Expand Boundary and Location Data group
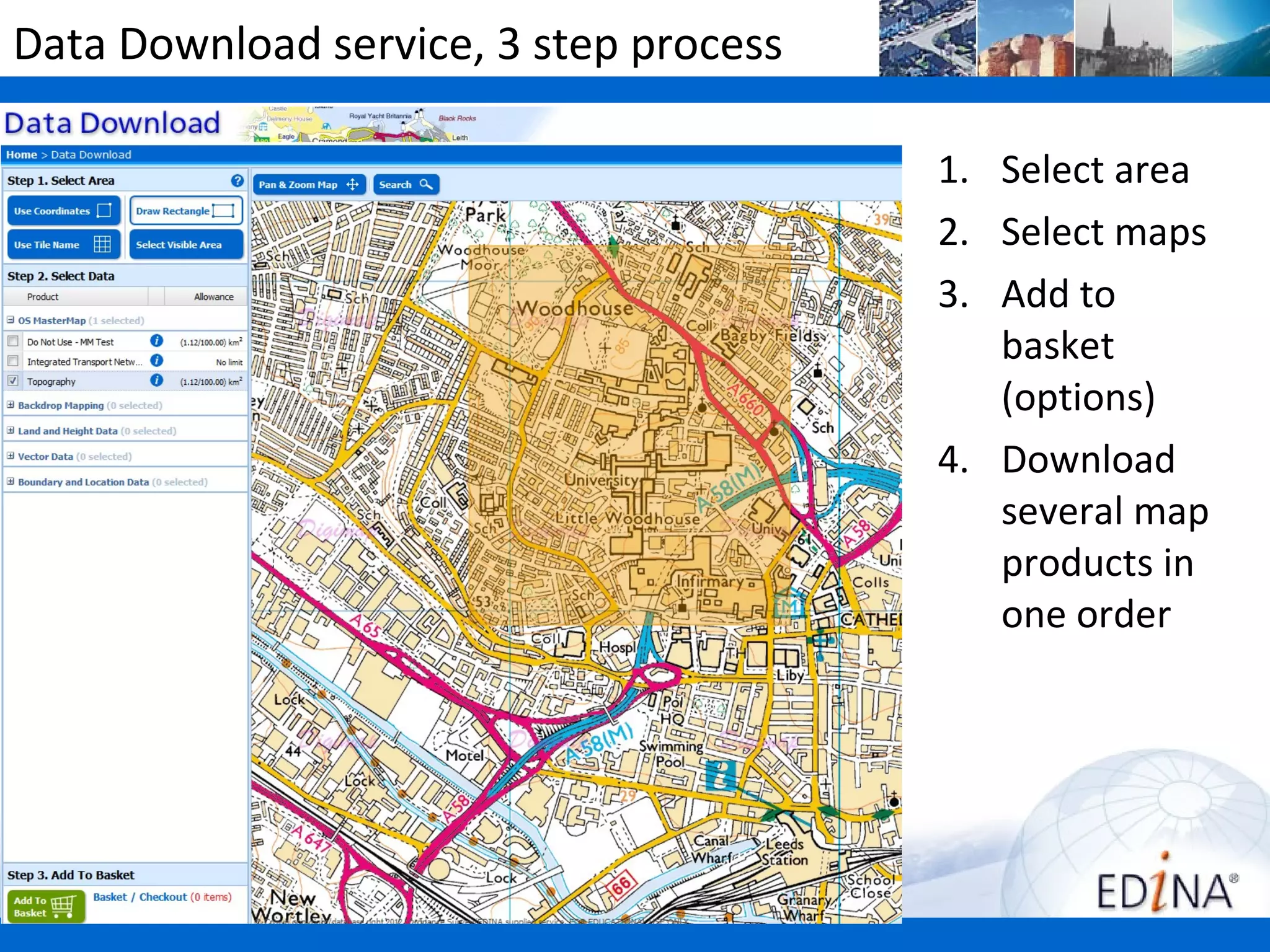Image resolution: width=1270 pixels, height=952 pixels. pyautogui.click(x=11, y=481)
